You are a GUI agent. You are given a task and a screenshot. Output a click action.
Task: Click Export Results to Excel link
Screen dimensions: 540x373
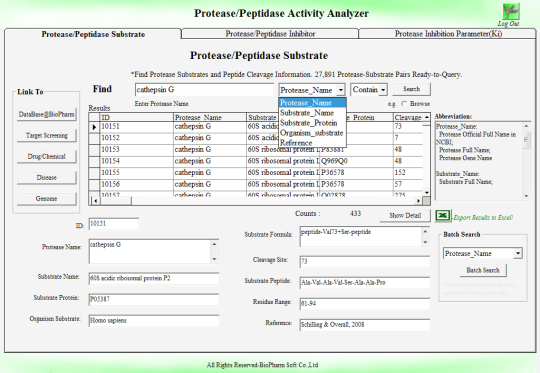pos(483,218)
